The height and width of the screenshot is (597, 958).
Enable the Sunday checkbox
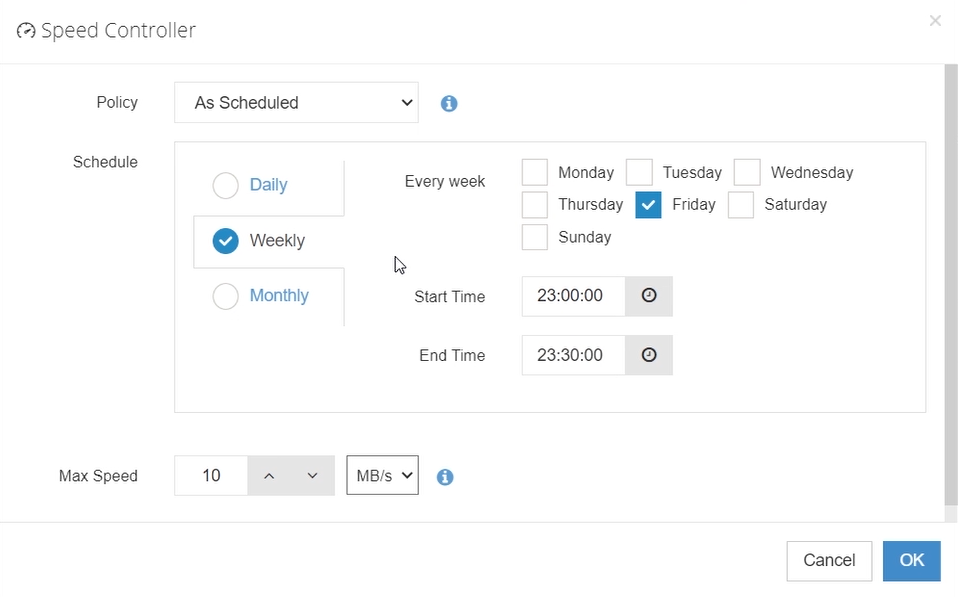pos(535,237)
